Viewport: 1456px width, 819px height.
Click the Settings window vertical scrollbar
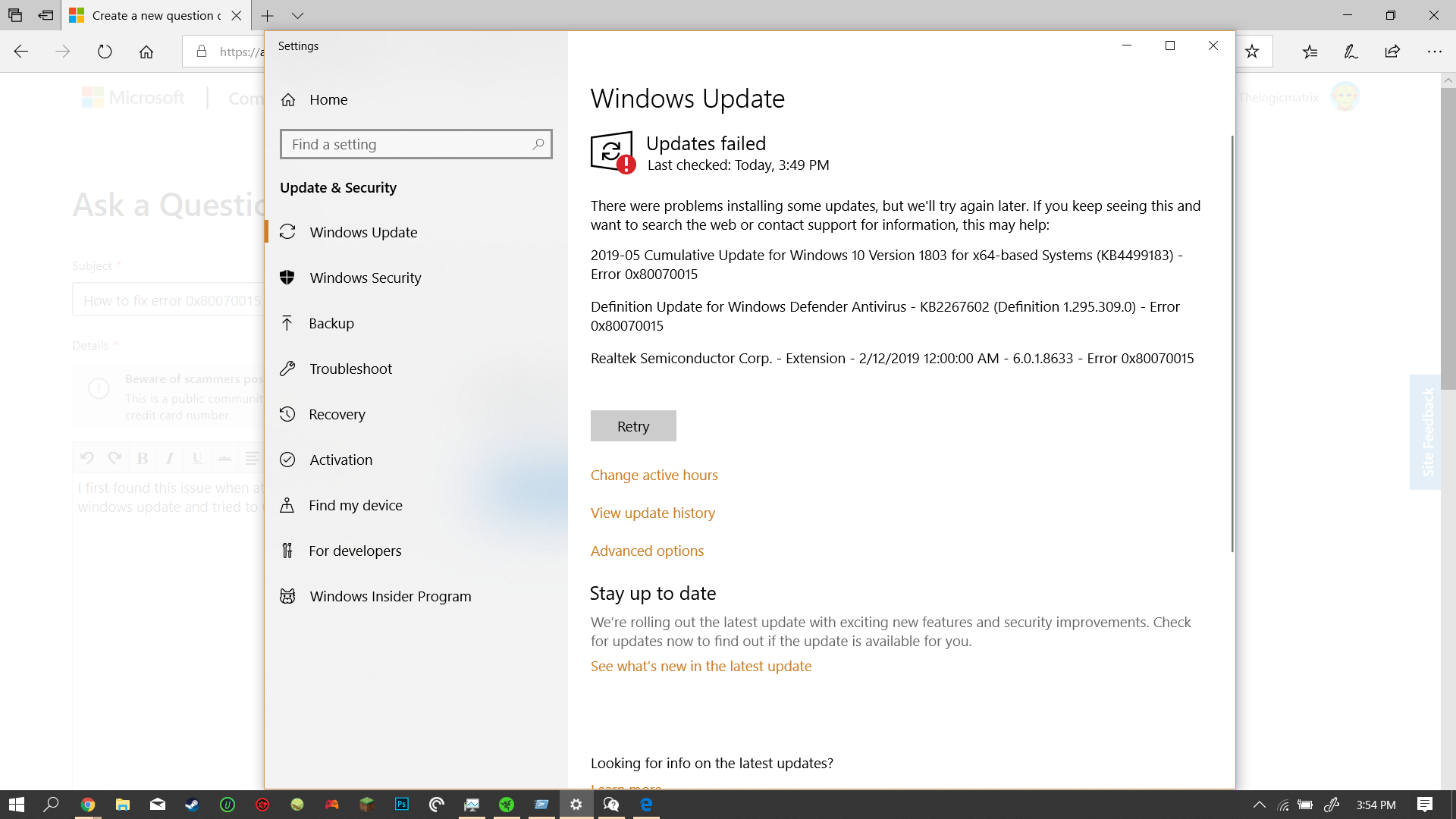(1232, 343)
